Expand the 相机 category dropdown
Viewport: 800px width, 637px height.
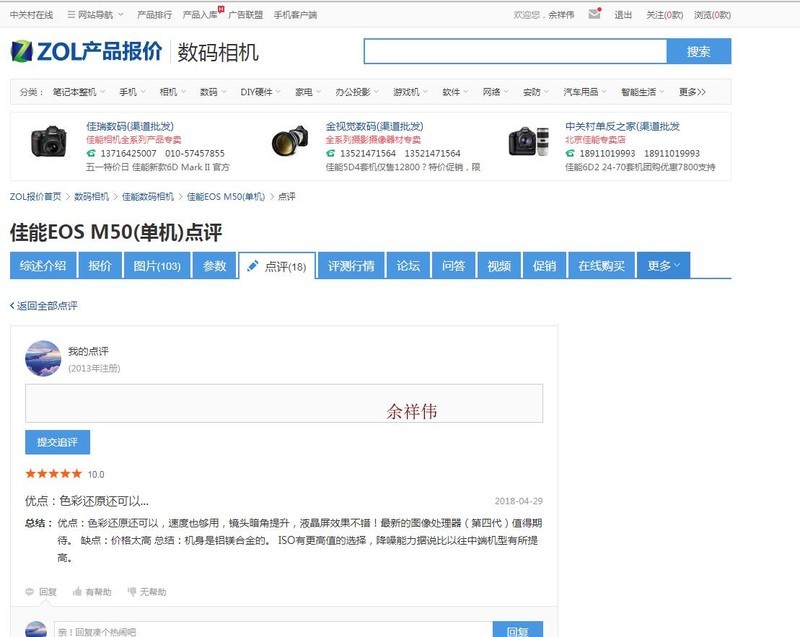(172, 92)
